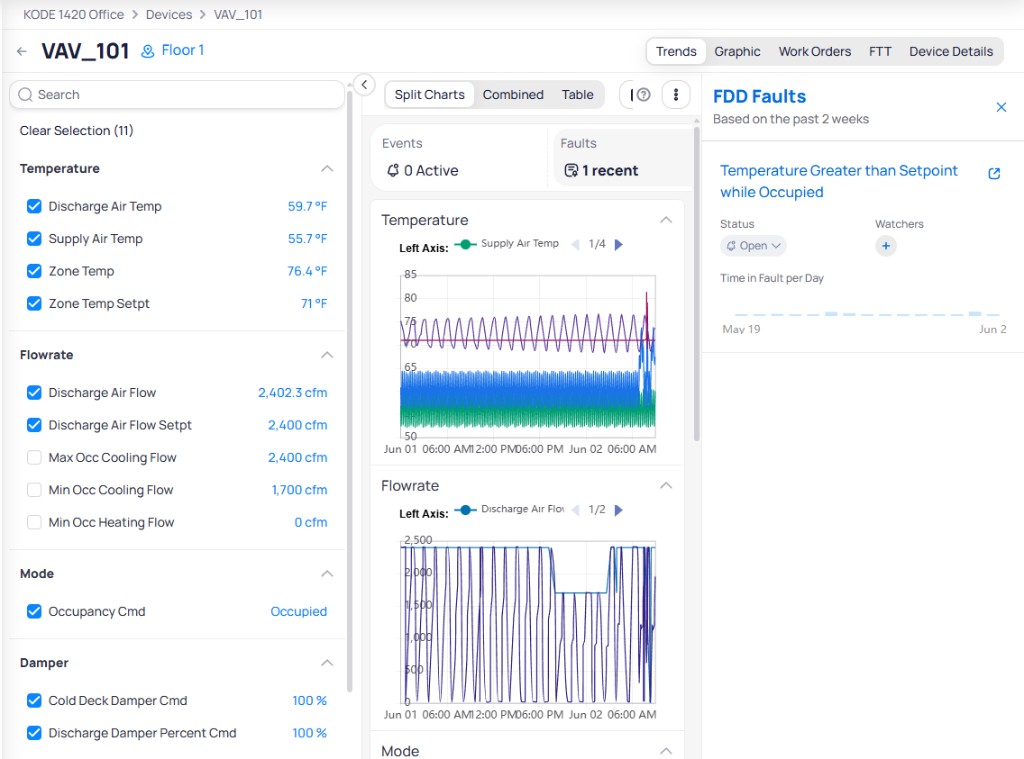Switch to the Graphic tab

737,52
